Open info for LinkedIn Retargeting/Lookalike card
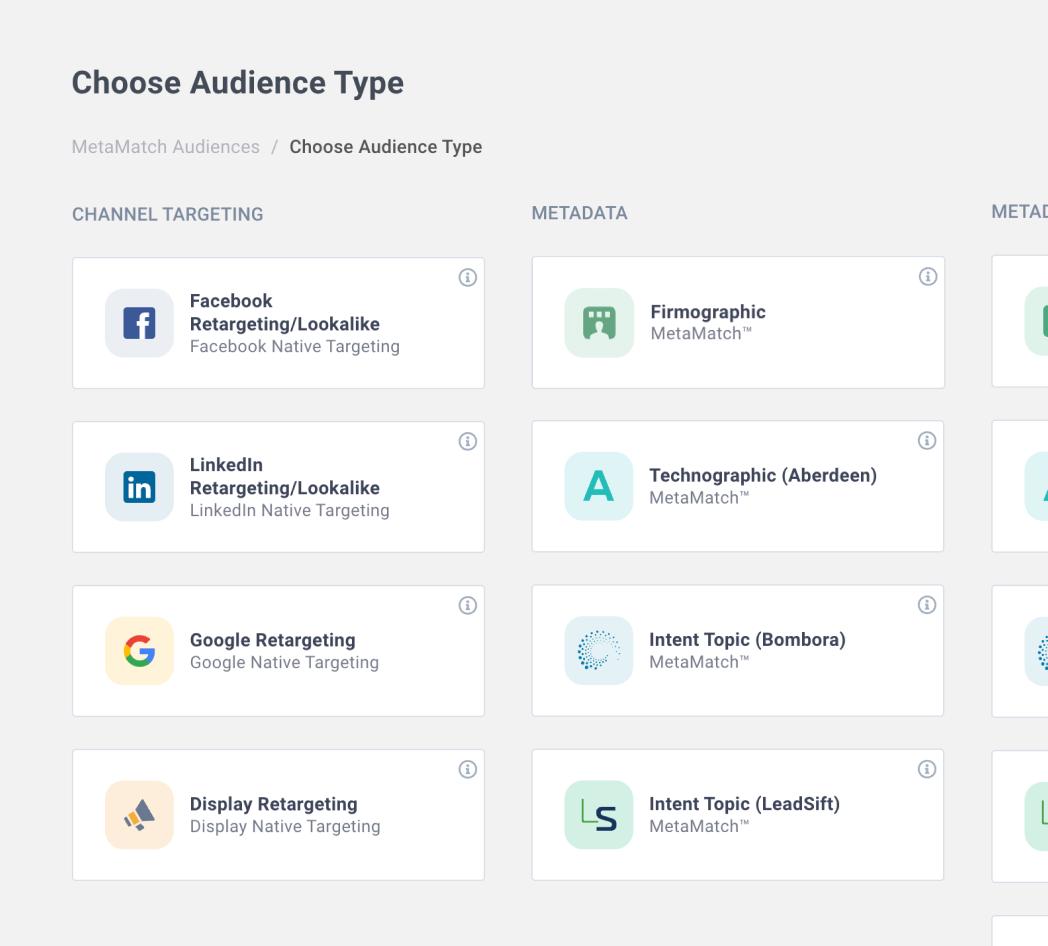 467,441
